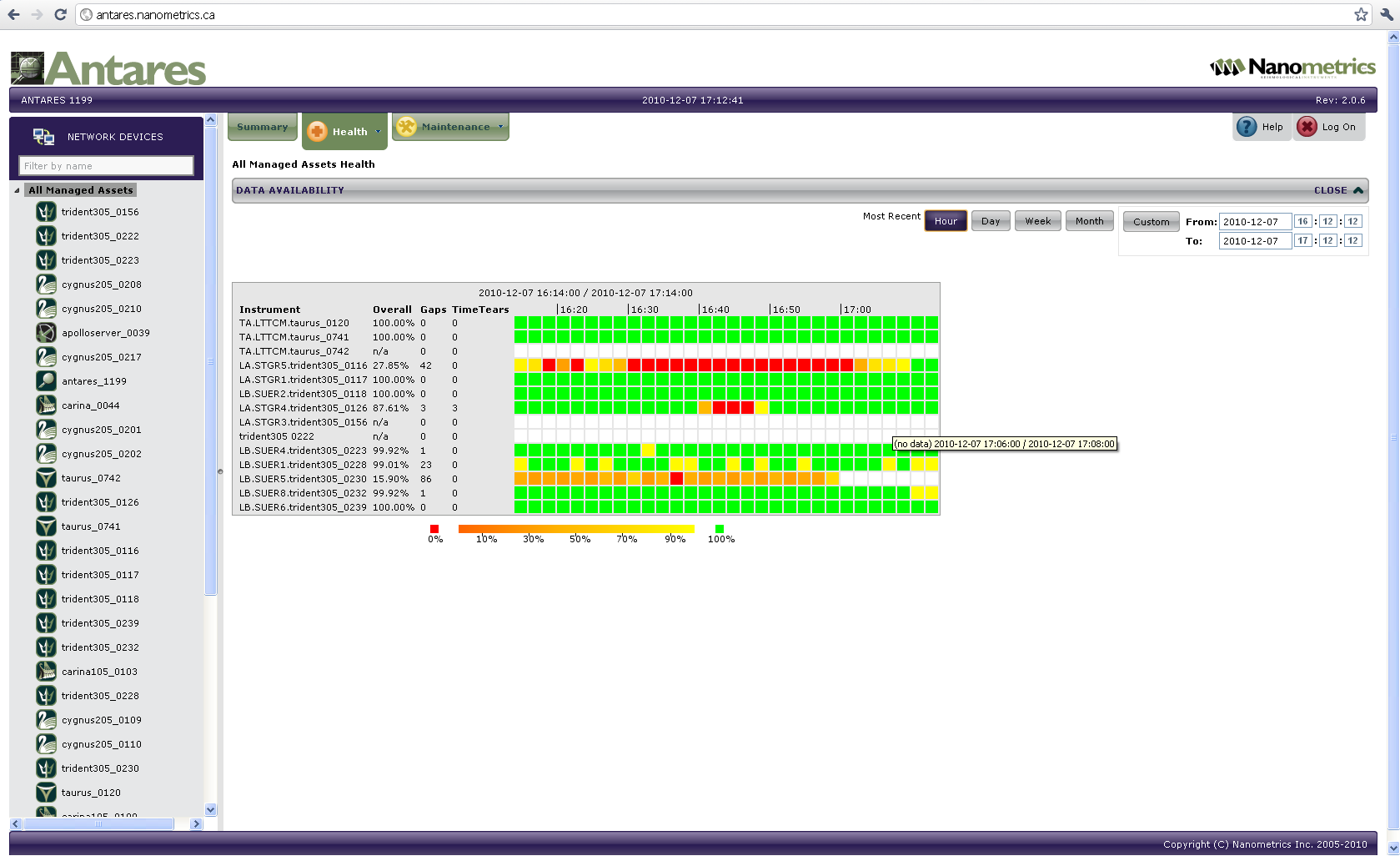
Task: Open the Health tab dropdown arrow
Action: tap(378, 131)
